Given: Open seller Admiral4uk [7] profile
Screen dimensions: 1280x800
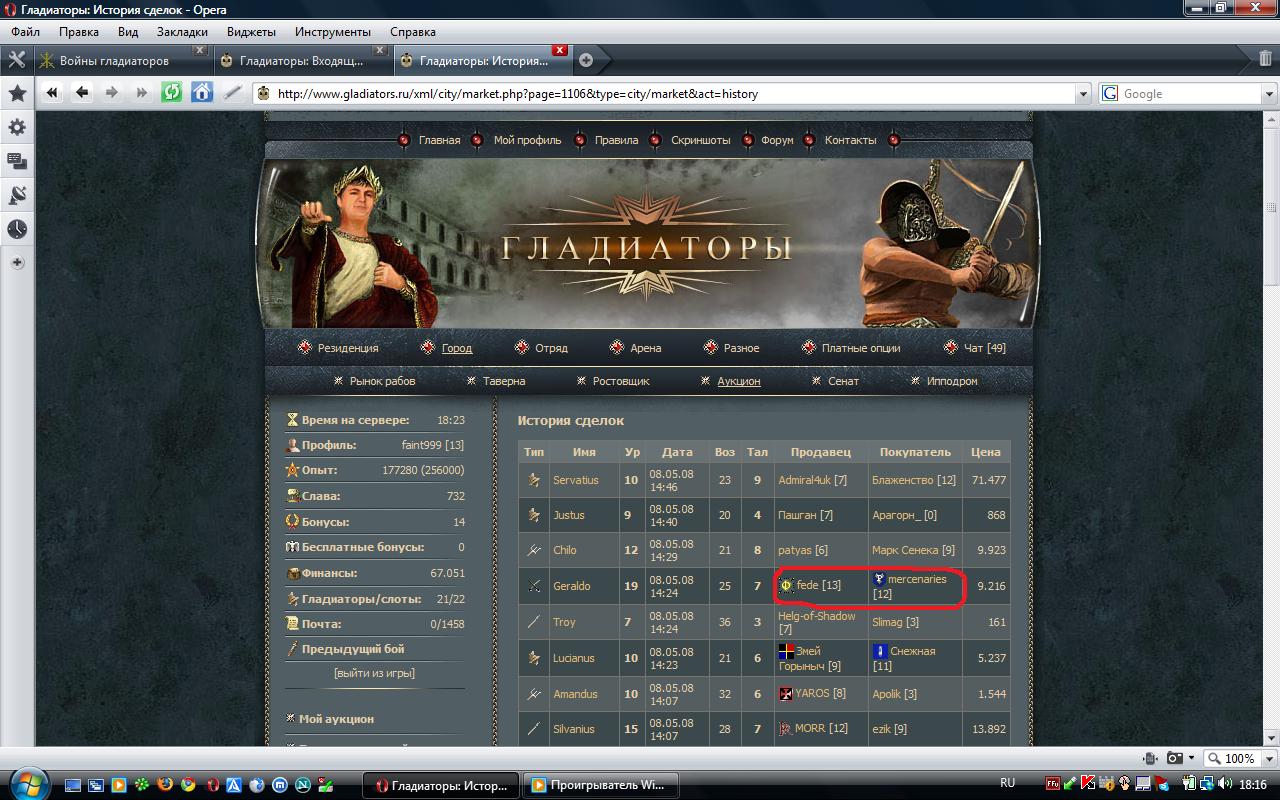Looking at the screenshot, I should coord(812,480).
